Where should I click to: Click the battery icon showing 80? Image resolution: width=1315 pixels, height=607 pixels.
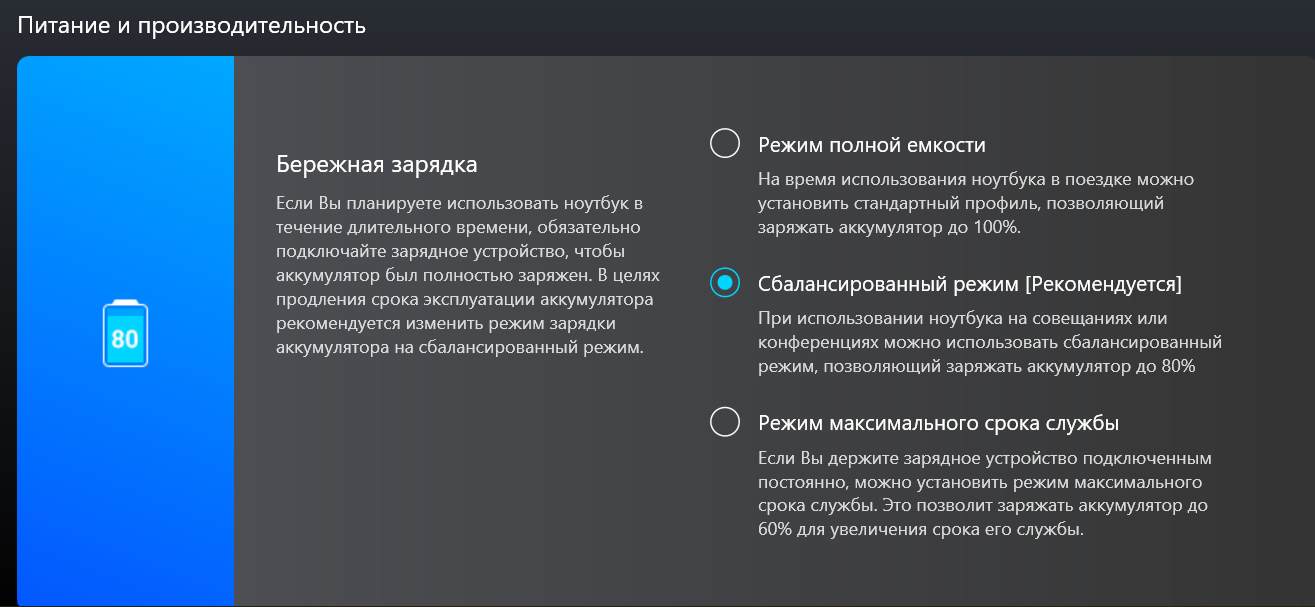pyautogui.click(x=125, y=333)
